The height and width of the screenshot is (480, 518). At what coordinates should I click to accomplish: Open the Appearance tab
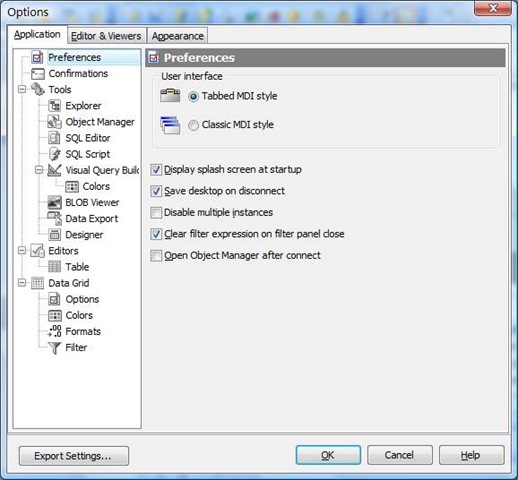[x=178, y=36]
